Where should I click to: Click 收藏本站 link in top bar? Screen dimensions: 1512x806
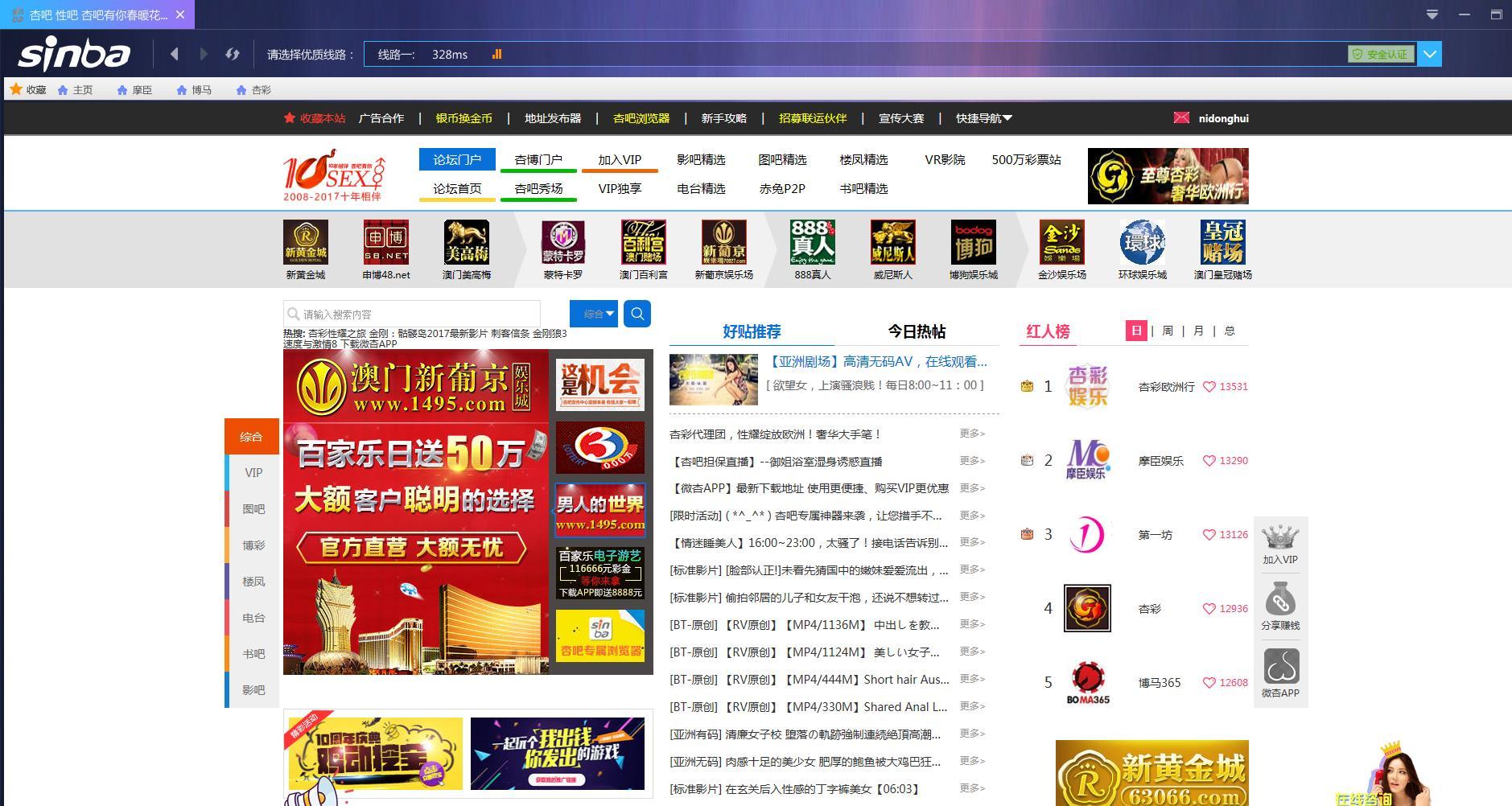(x=315, y=118)
